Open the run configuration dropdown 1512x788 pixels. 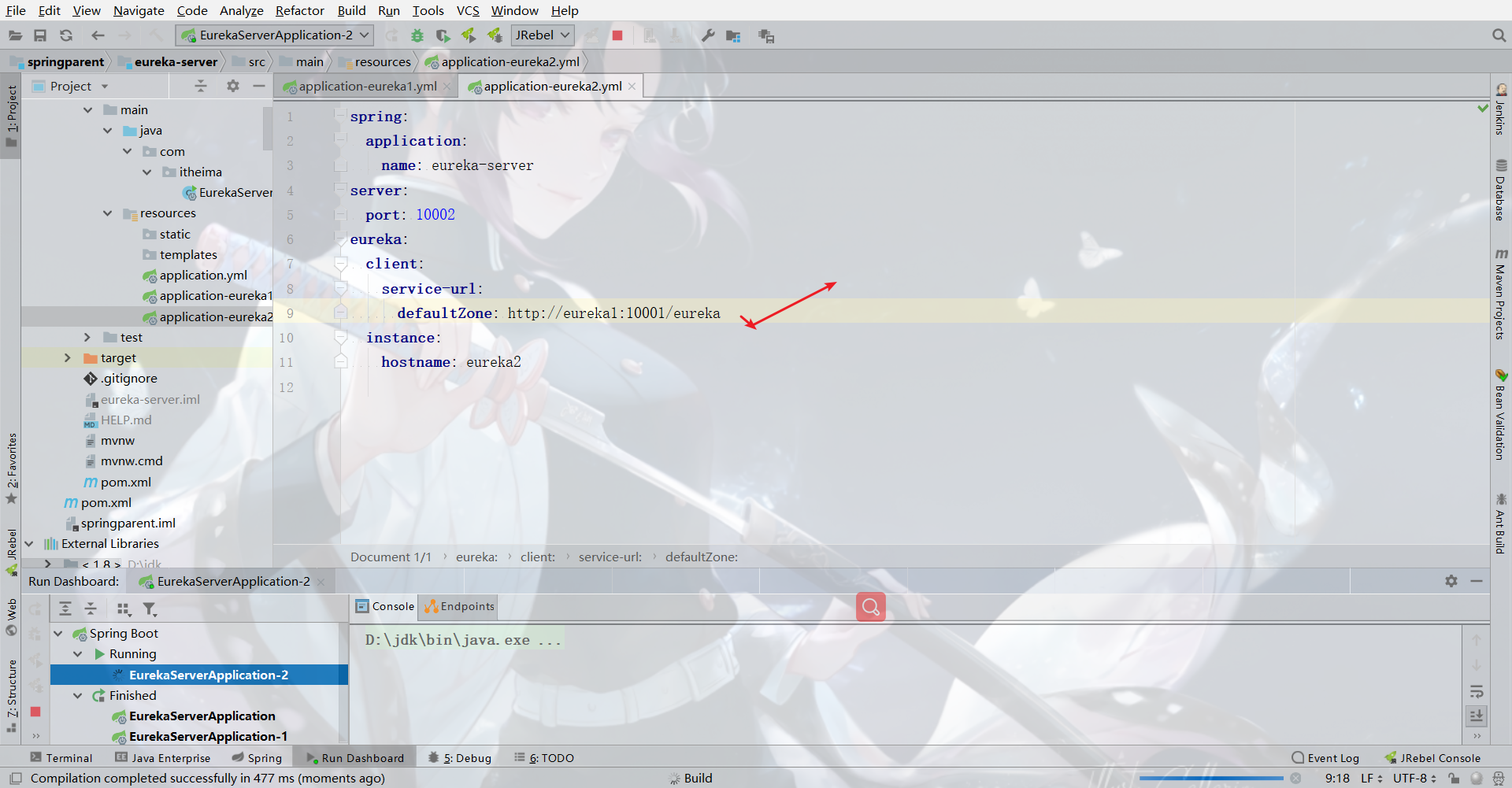276,35
